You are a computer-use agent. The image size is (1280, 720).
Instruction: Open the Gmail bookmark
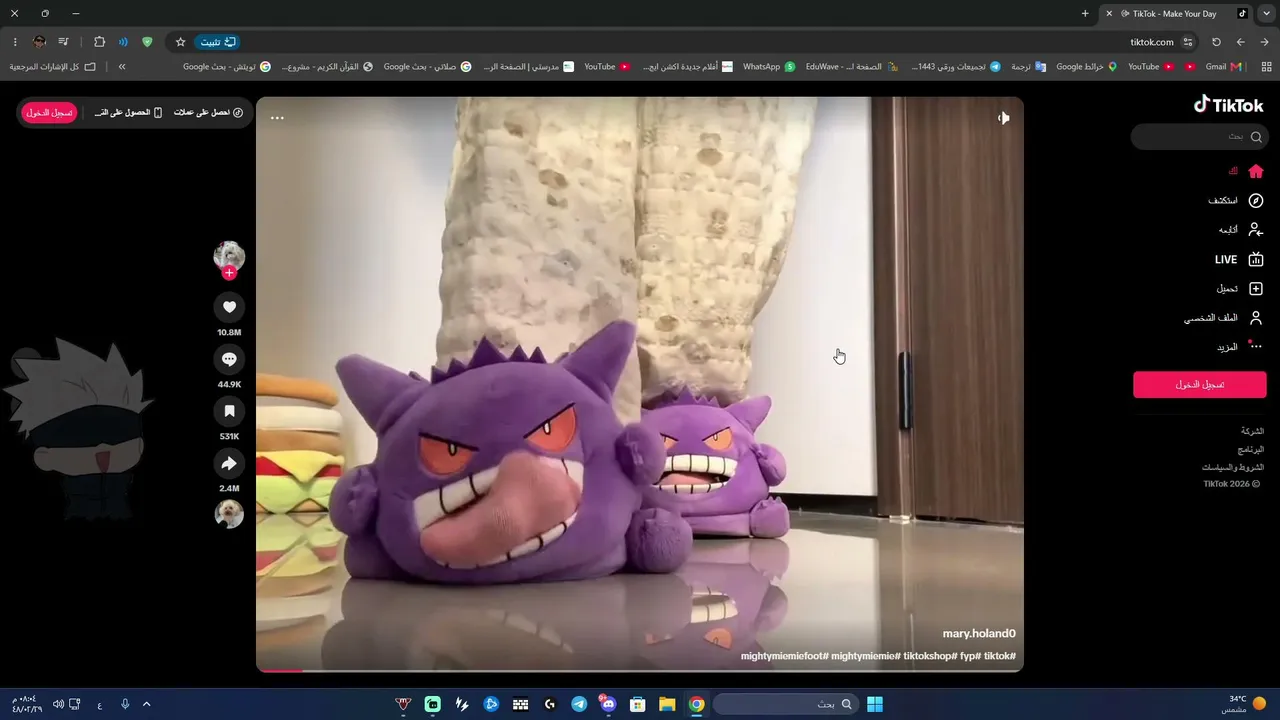[x=1223, y=67]
